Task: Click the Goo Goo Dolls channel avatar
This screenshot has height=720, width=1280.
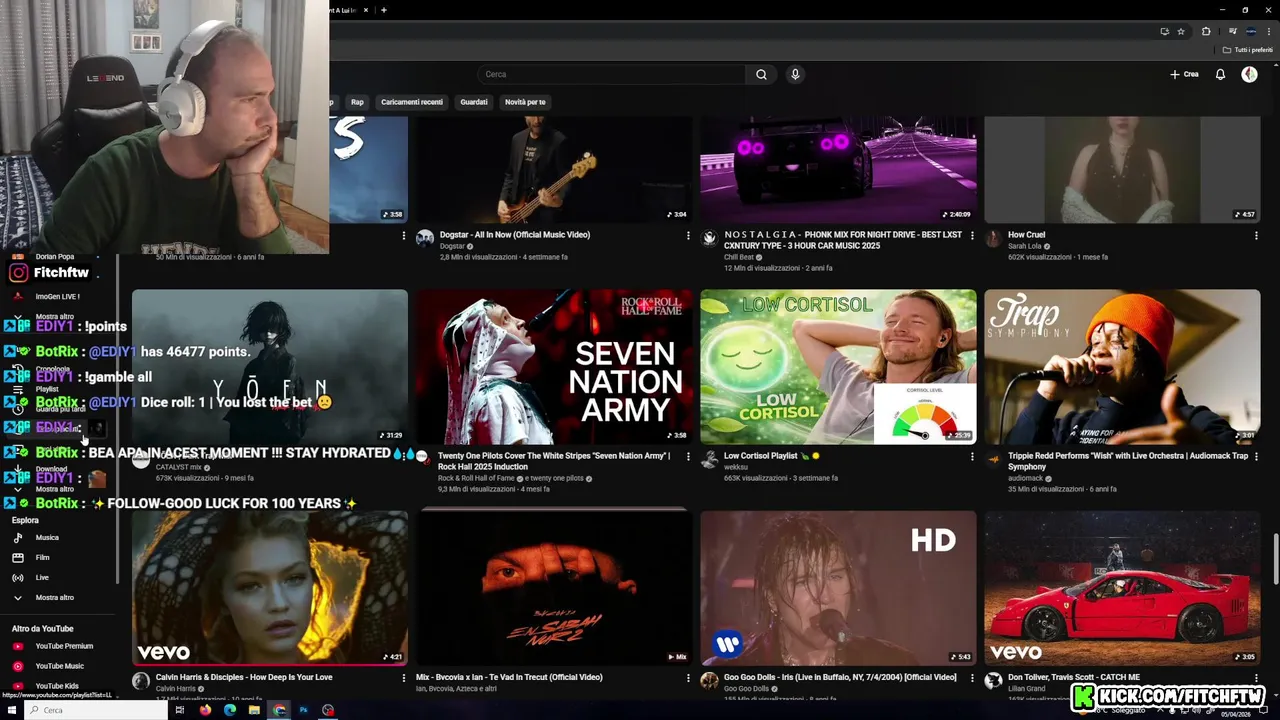Action: 709,680
